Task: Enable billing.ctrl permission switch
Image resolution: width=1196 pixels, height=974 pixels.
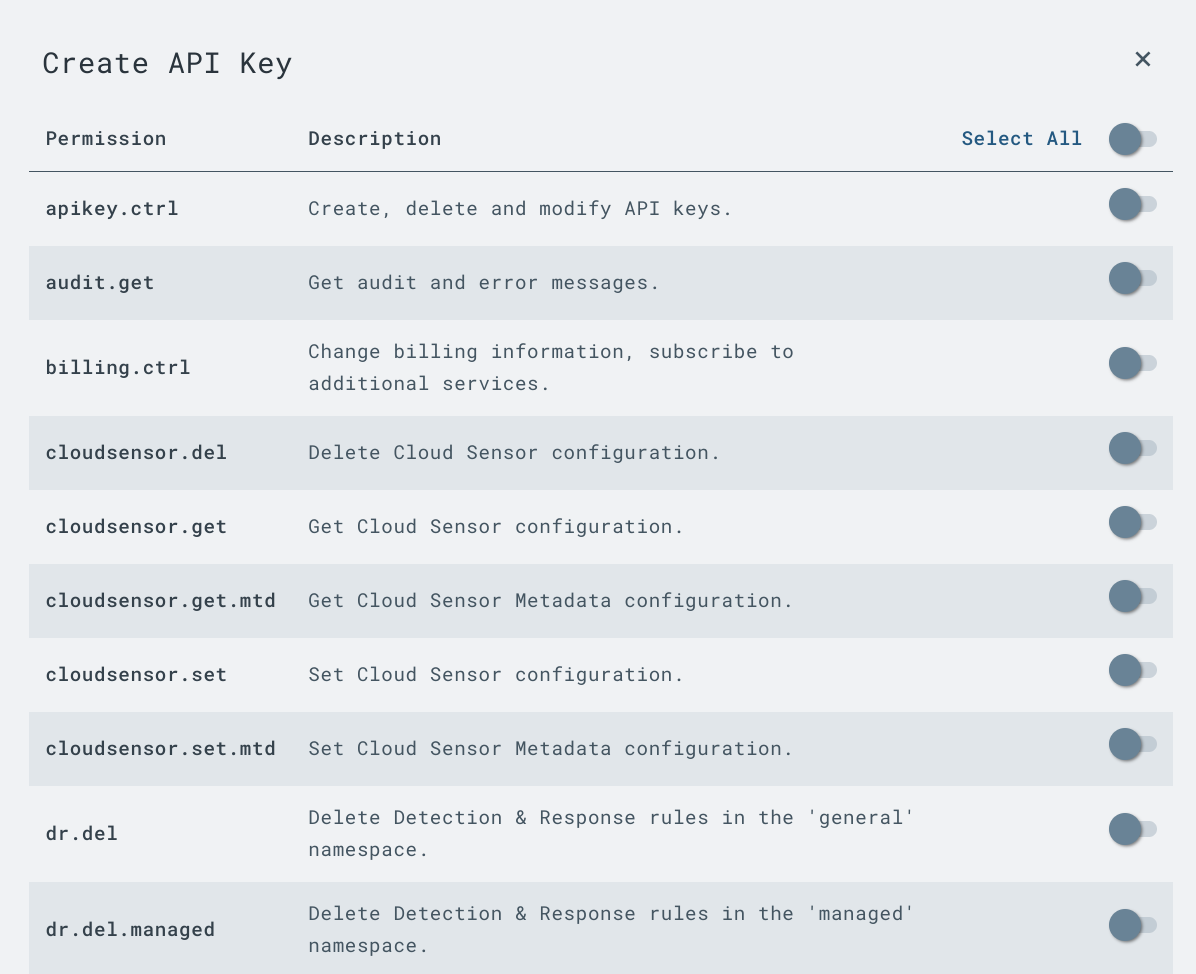Action: [1132, 363]
